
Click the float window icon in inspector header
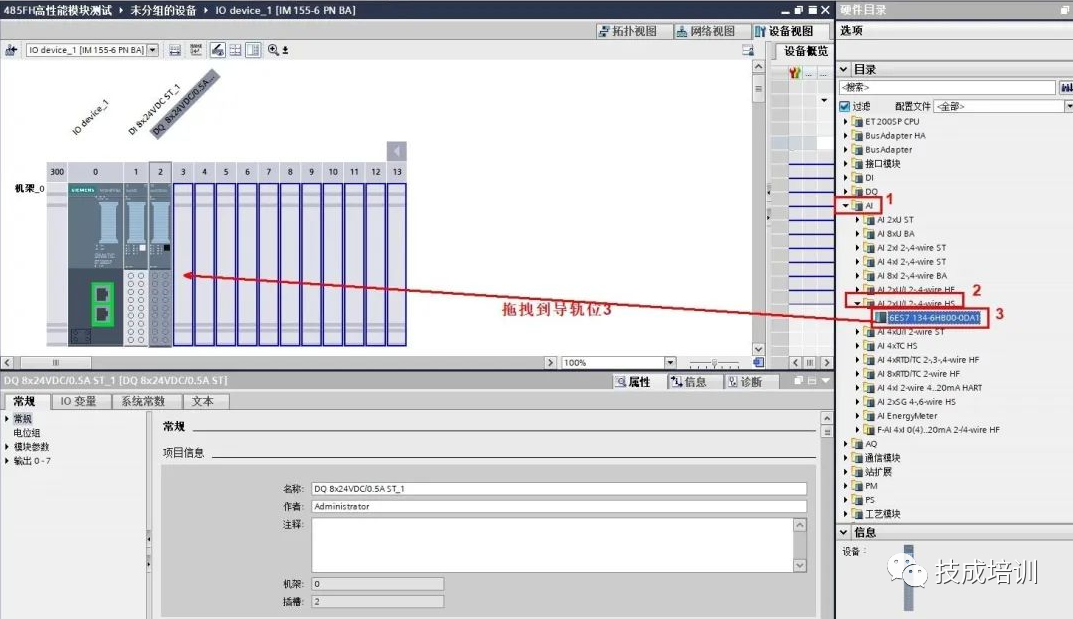798,380
